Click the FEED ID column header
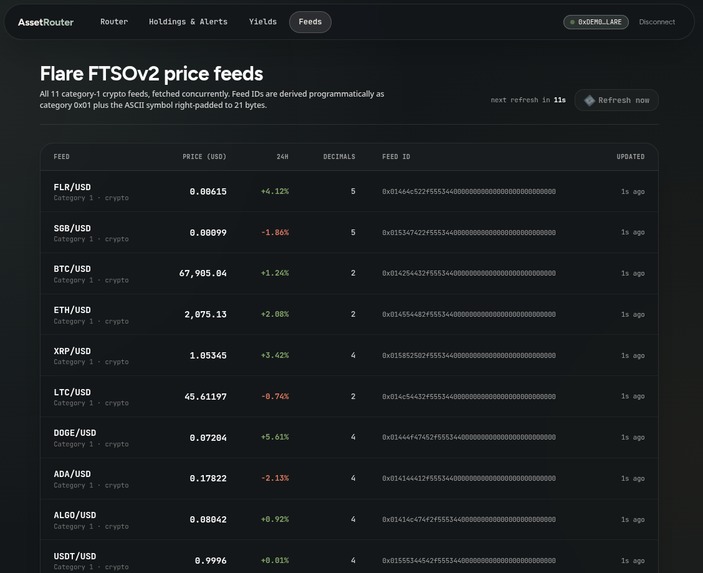This screenshot has width=703, height=573. point(396,156)
